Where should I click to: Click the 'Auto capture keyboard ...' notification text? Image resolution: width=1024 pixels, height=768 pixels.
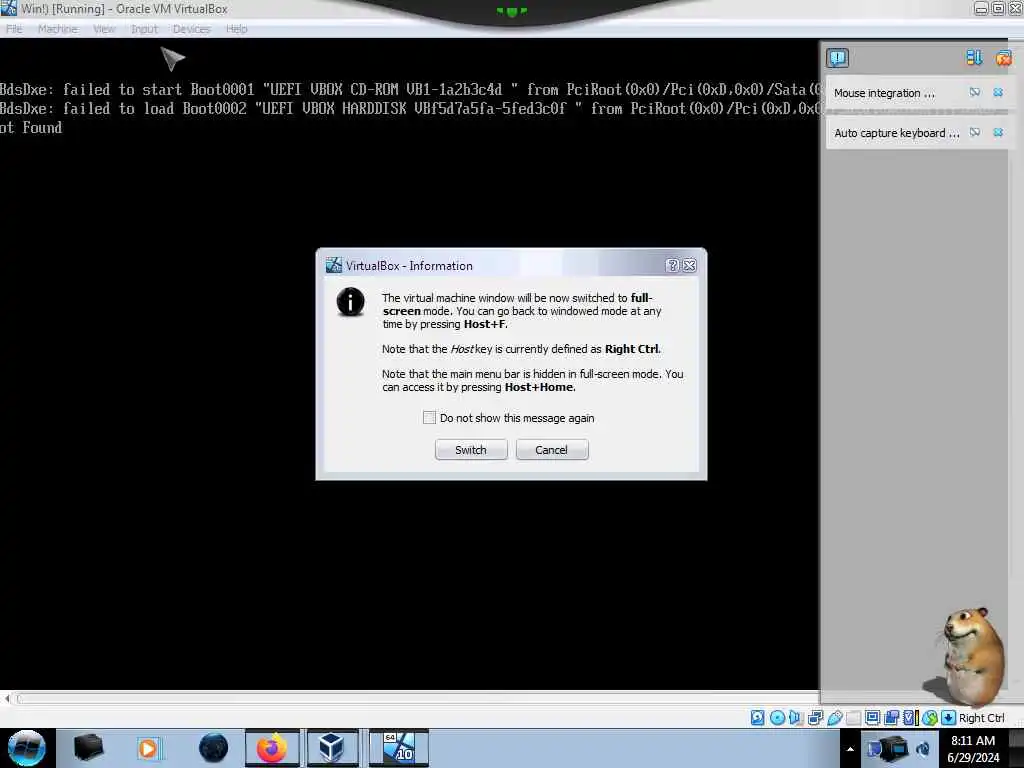pyautogui.click(x=897, y=133)
